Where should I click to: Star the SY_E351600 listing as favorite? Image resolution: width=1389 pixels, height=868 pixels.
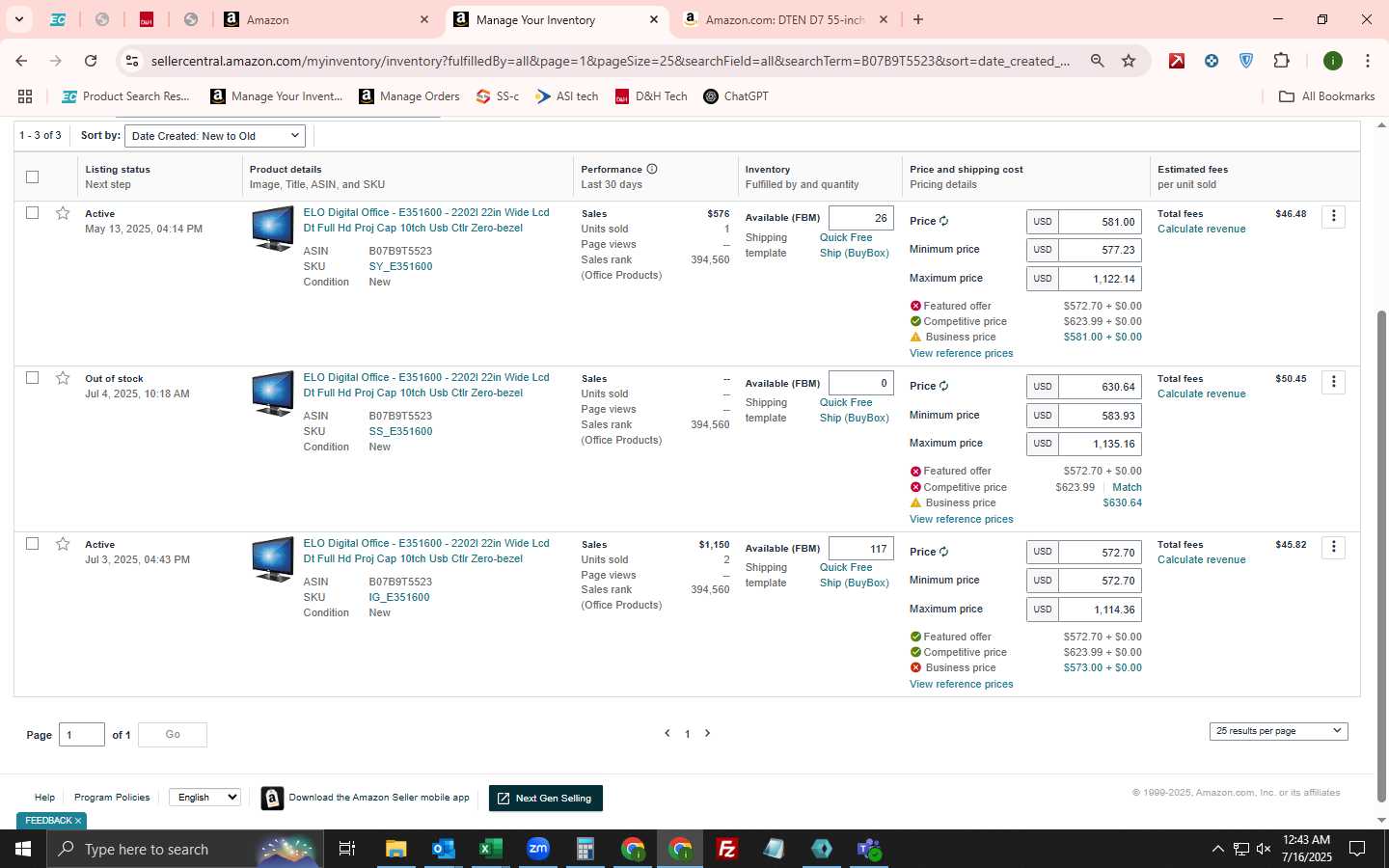click(63, 213)
